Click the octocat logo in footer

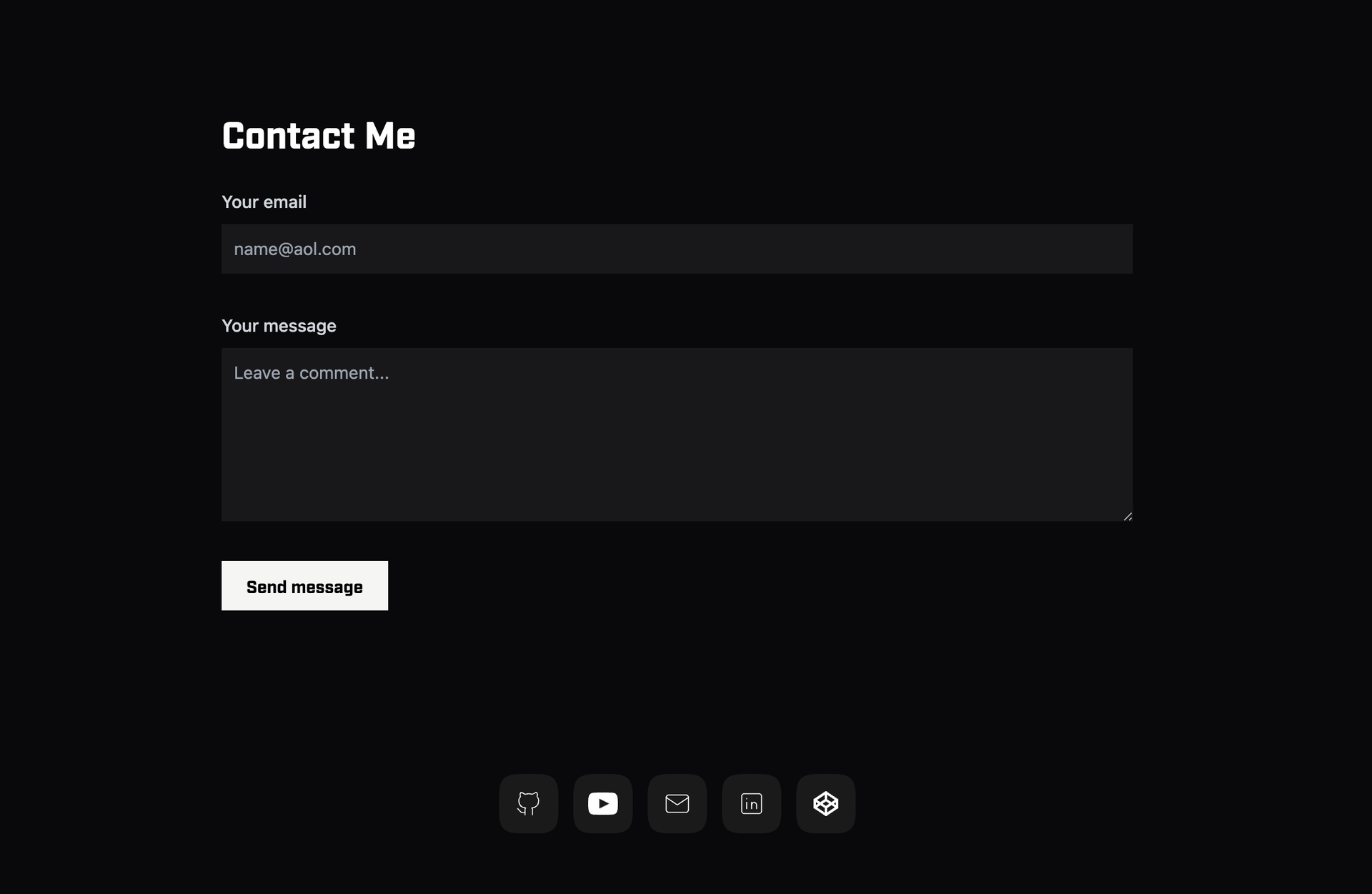point(528,803)
